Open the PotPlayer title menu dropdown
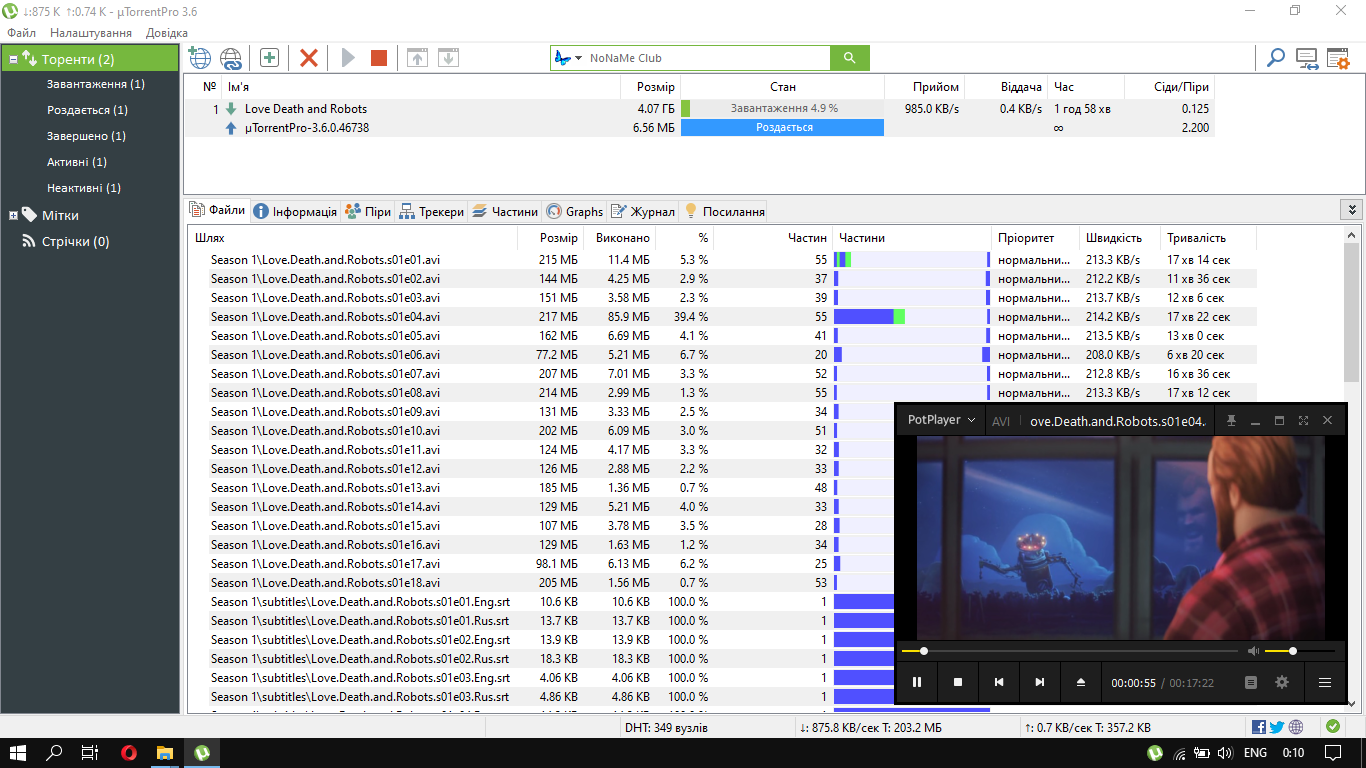The width and height of the screenshot is (1366, 768). pos(941,420)
